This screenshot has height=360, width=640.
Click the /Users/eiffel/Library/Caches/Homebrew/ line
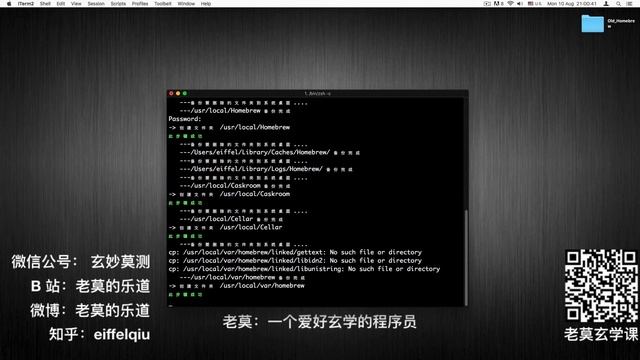click(x=270, y=152)
